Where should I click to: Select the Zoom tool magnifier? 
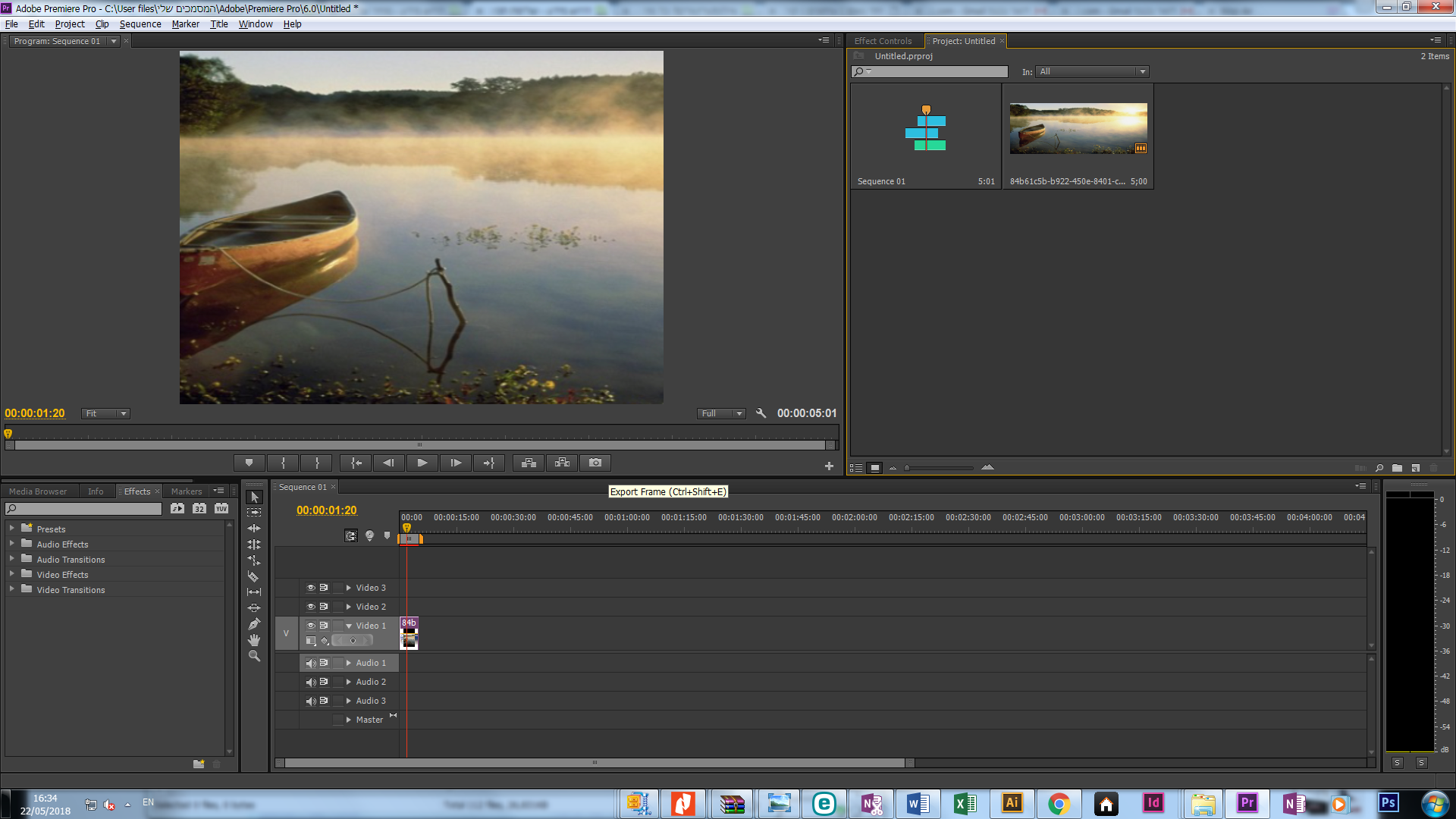point(254,656)
